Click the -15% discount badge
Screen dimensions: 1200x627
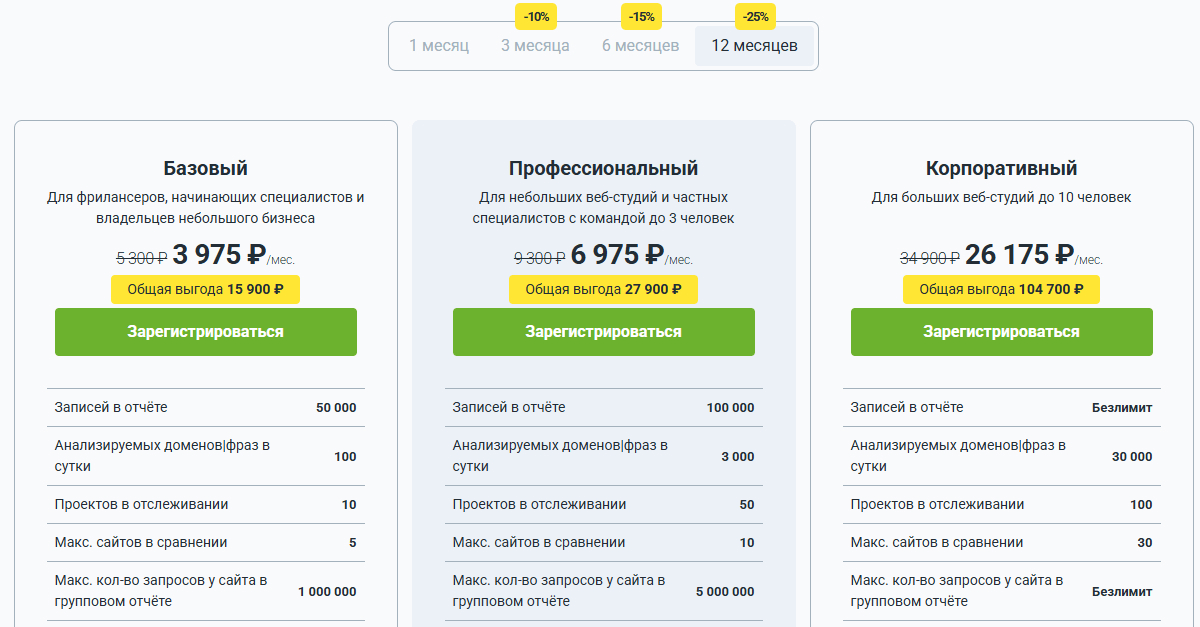coord(641,17)
